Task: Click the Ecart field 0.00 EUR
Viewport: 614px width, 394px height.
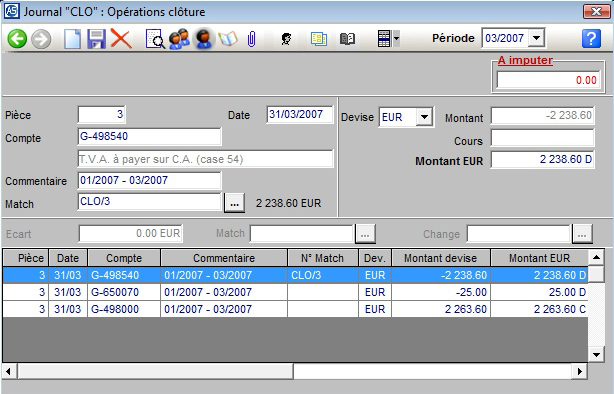Action: pos(130,233)
